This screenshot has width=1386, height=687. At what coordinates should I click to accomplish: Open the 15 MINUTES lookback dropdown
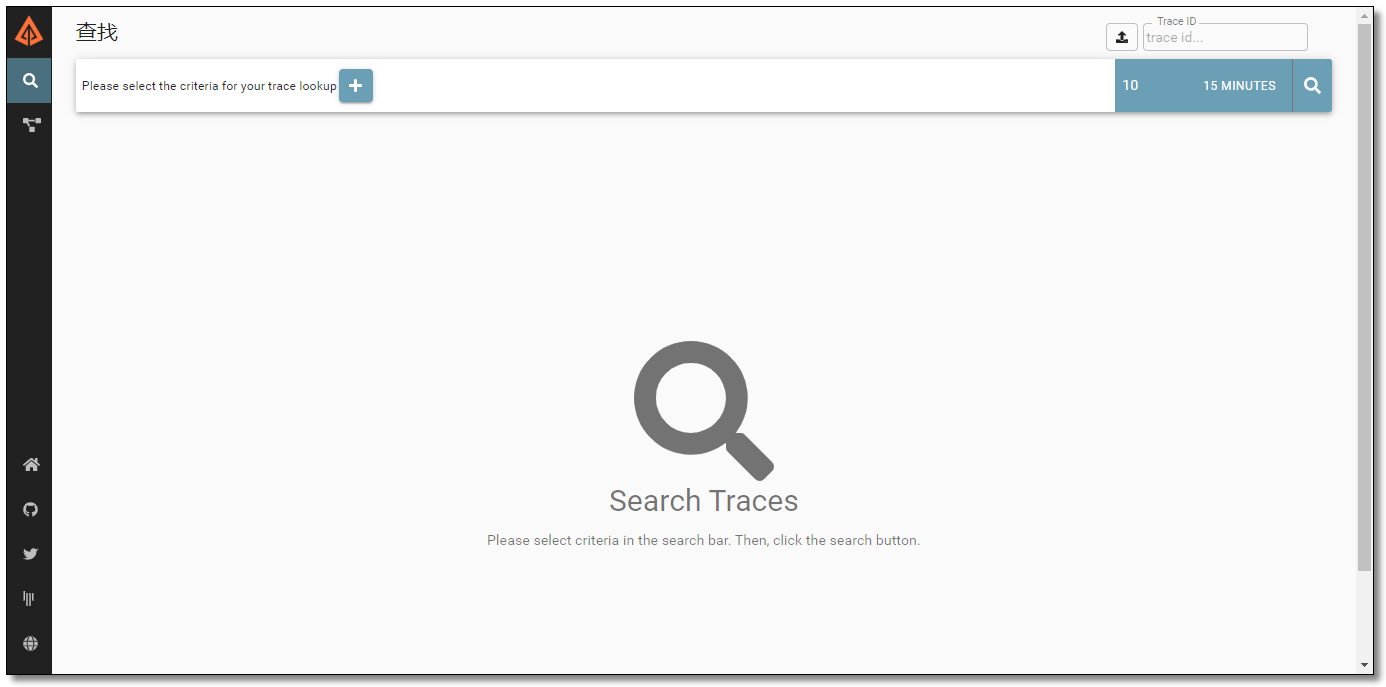[1239, 86]
